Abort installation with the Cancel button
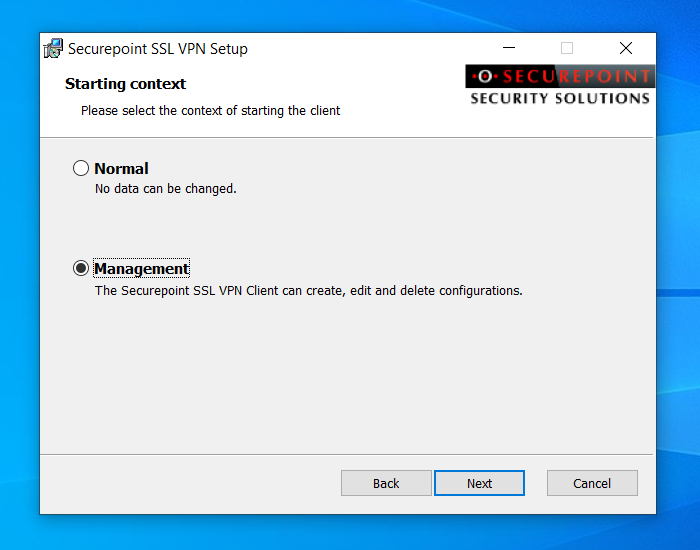The width and height of the screenshot is (700, 550). 592,483
